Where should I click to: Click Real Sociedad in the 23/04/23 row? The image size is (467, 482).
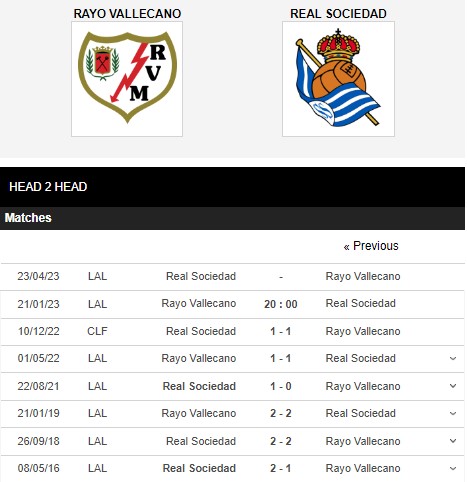coord(201,276)
